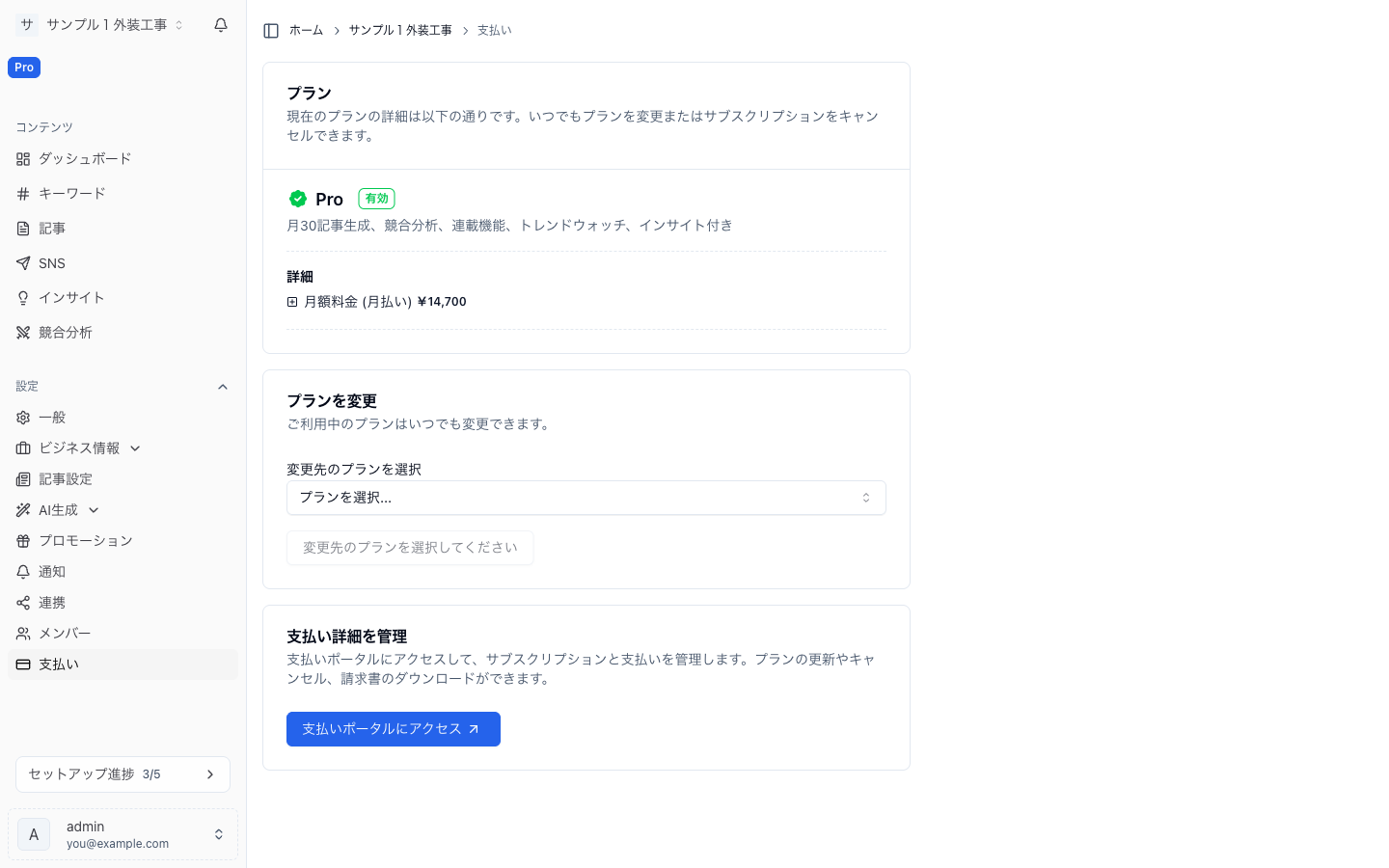The image size is (1389, 868).
Task: Click the blue Pro badge in sidebar
Action: (24, 68)
